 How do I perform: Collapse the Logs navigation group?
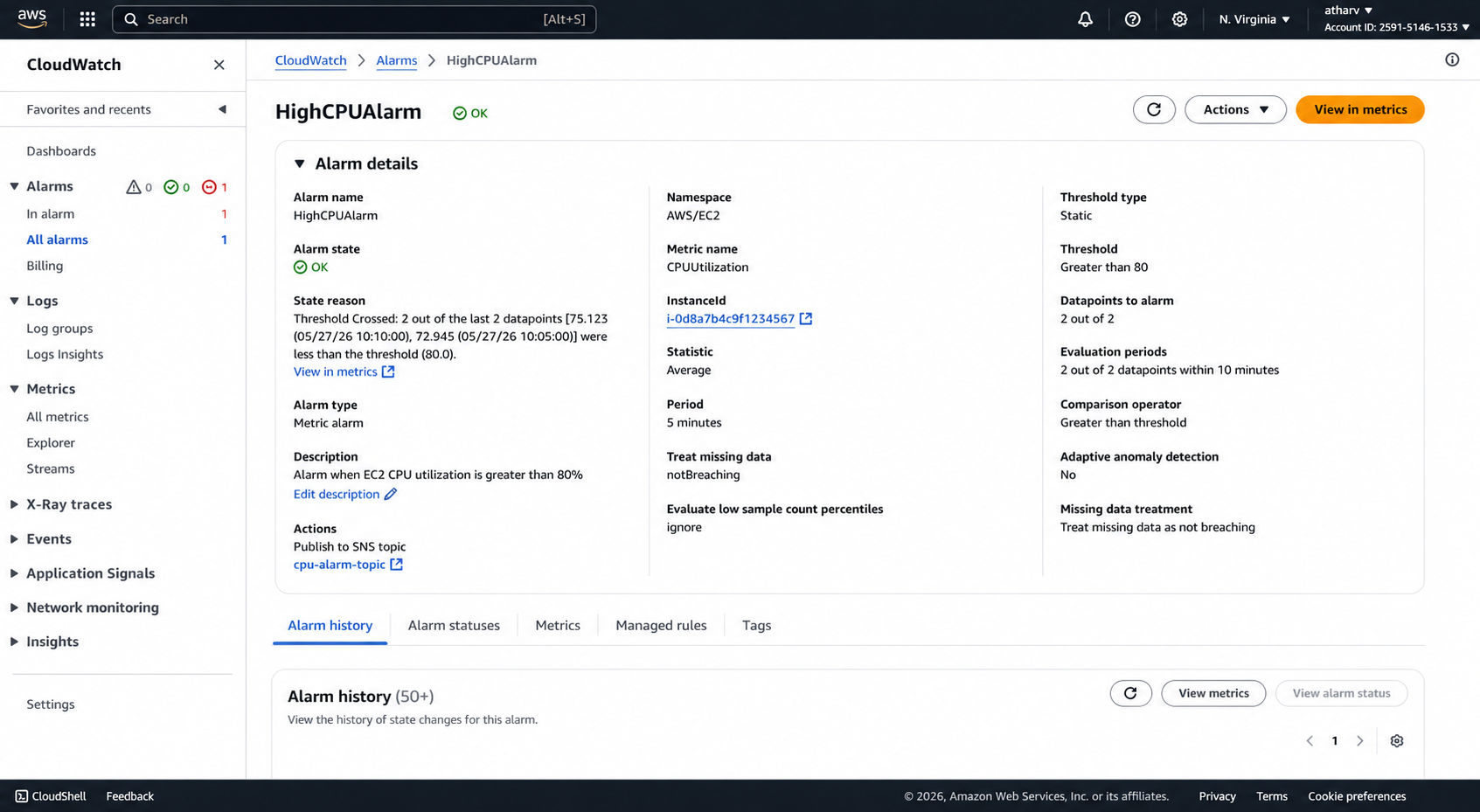(15, 301)
